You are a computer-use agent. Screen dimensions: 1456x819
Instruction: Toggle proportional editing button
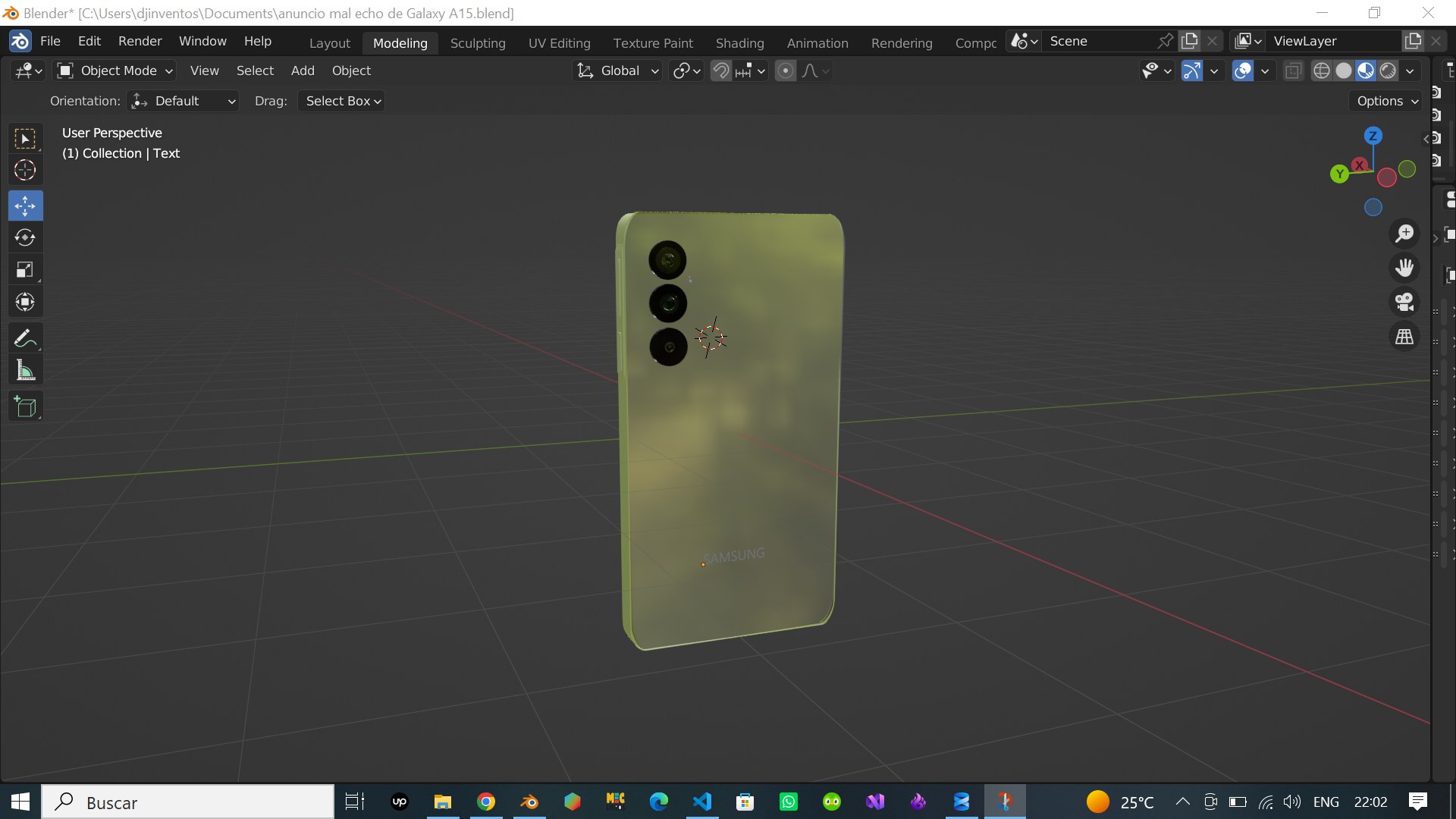(786, 71)
